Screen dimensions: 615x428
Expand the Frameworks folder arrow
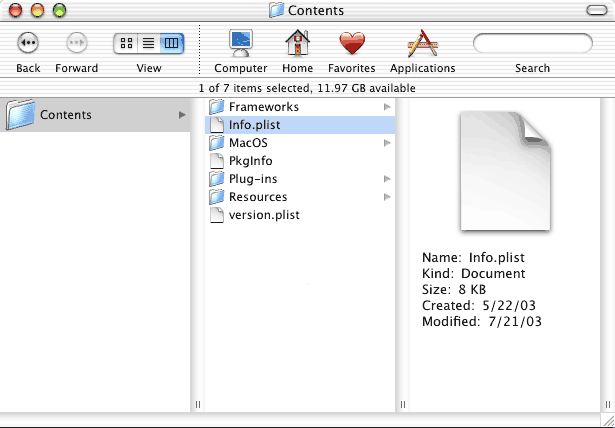[x=387, y=107]
